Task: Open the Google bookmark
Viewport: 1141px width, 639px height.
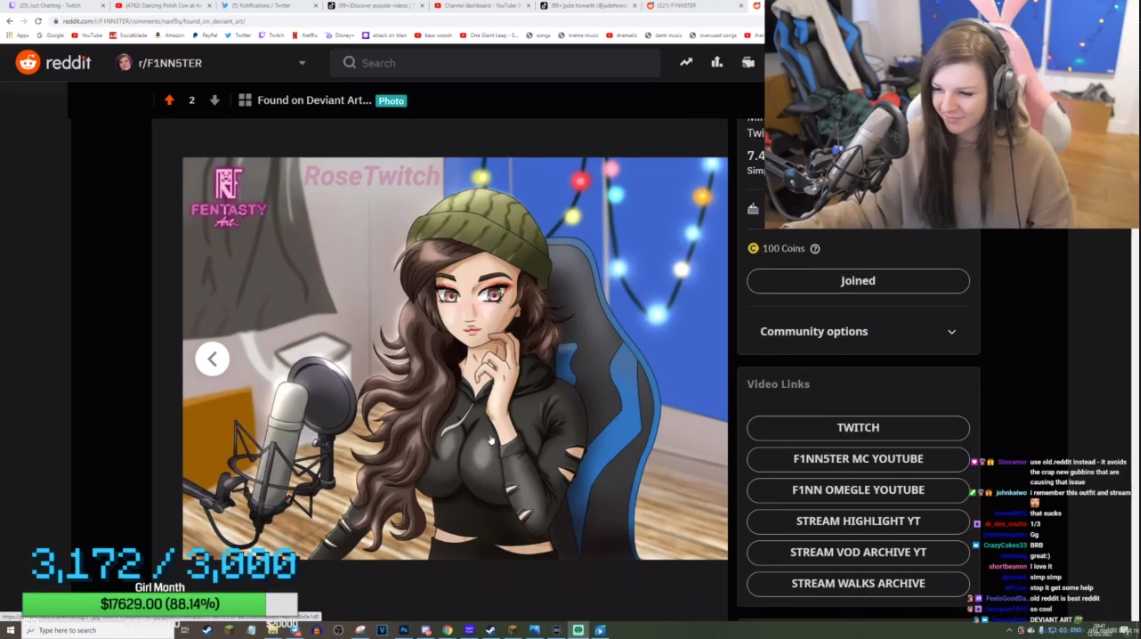Action: pyautogui.click(x=50, y=35)
